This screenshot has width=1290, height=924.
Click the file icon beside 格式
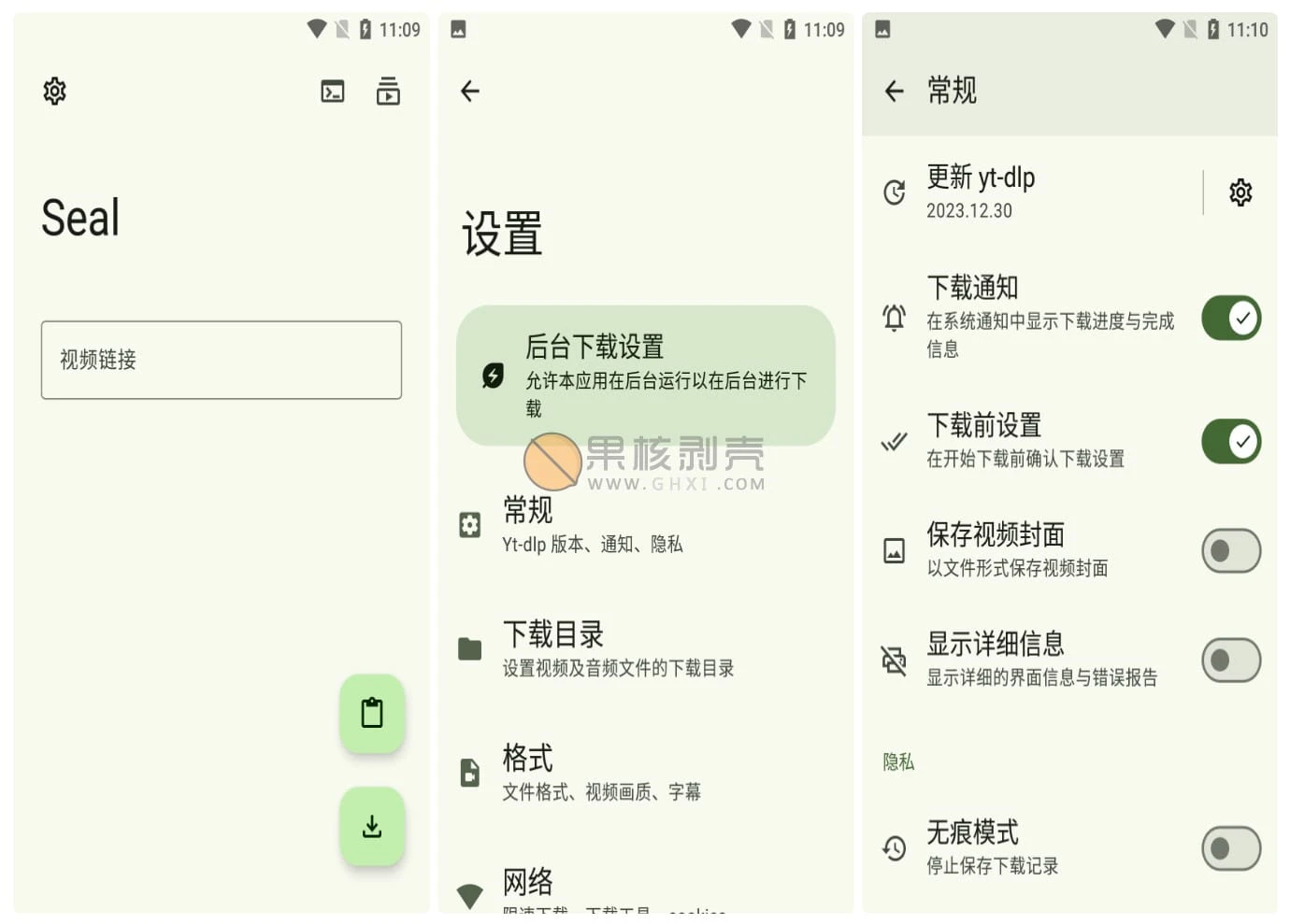tap(470, 773)
